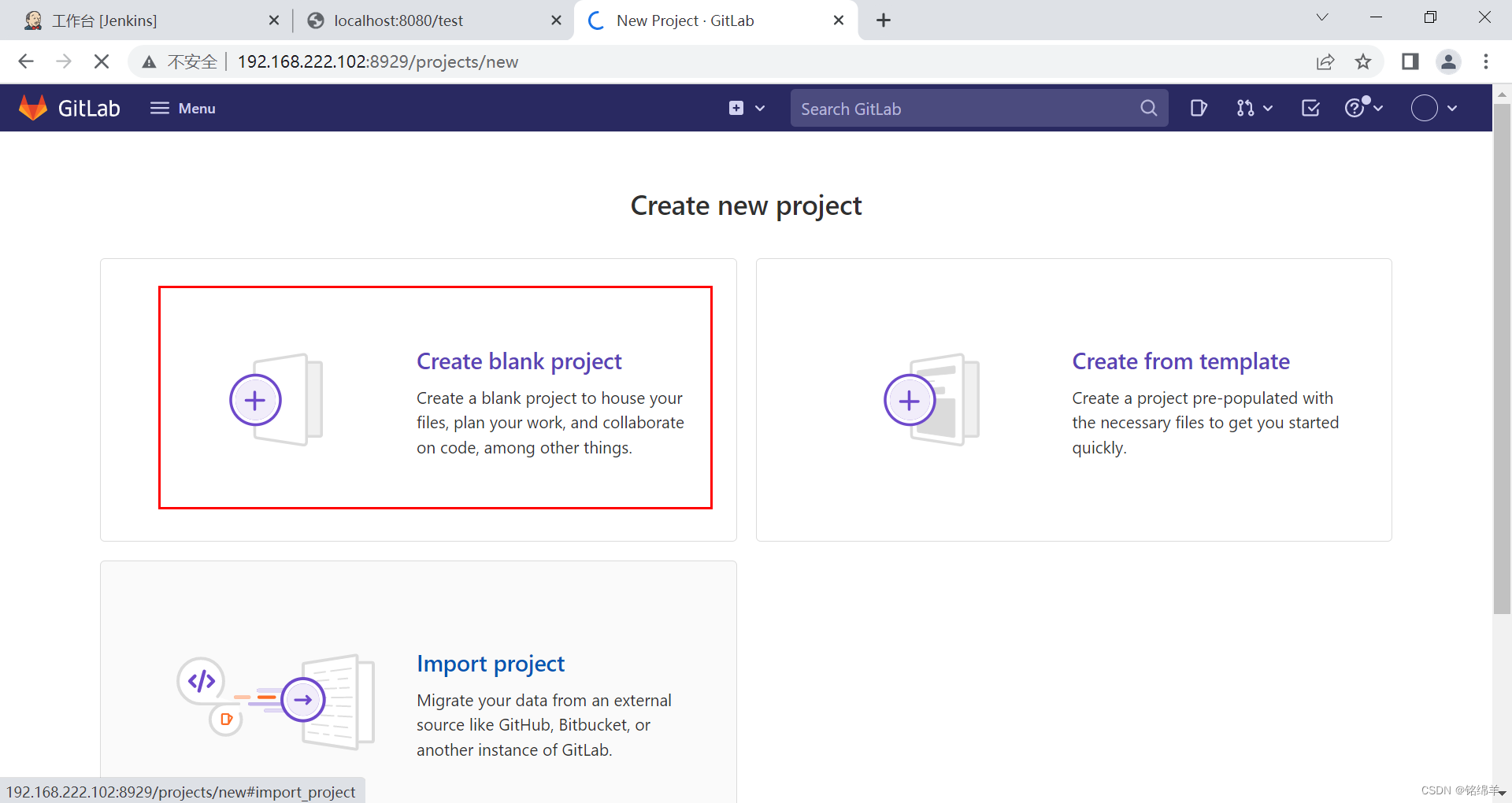
Task: Click the blank project plus illustration
Action: coord(276,400)
